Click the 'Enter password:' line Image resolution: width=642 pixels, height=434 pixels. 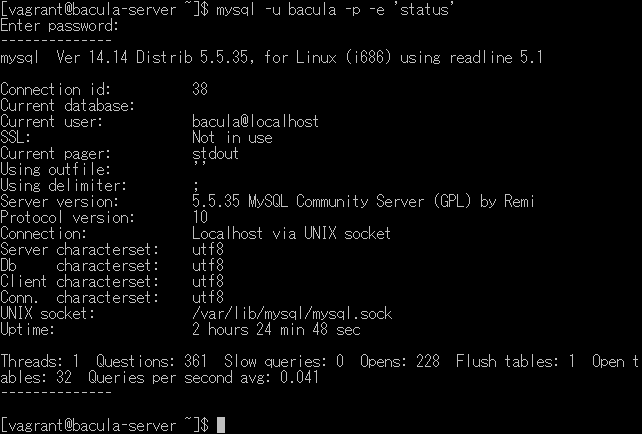pos(59,26)
